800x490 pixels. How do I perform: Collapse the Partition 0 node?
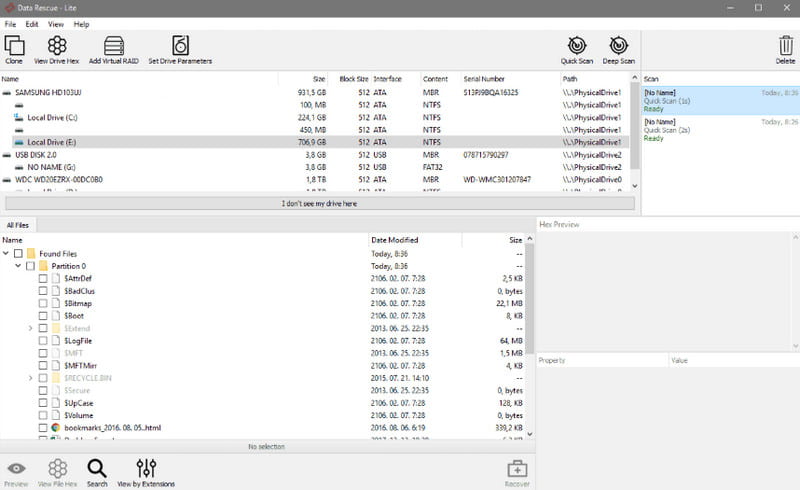point(18,266)
